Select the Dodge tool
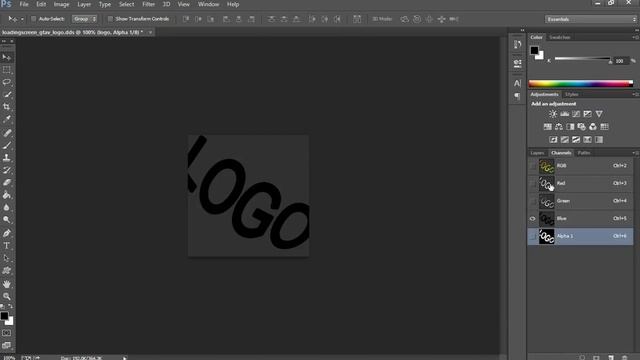This screenshot has height=360, width=640. 7,220
